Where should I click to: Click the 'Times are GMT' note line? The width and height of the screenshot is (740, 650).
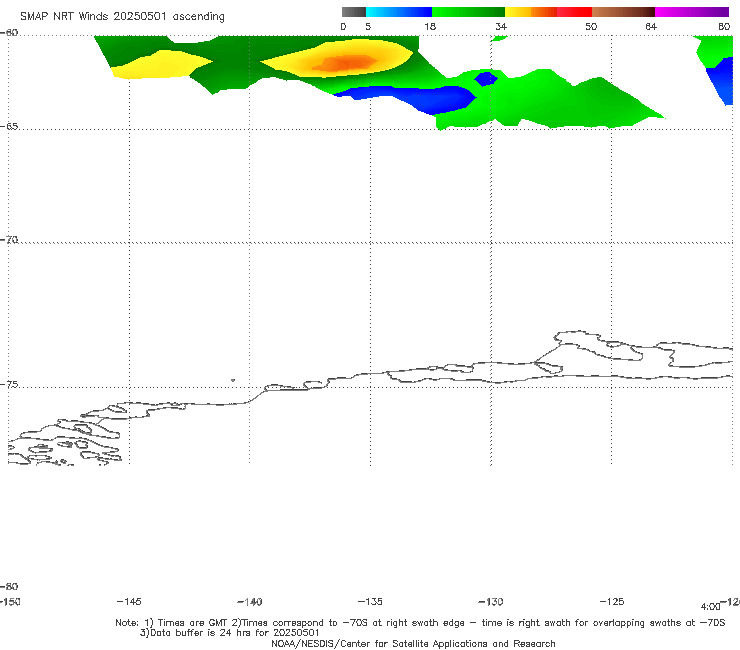pyautogui.click(x=420, y=623)
